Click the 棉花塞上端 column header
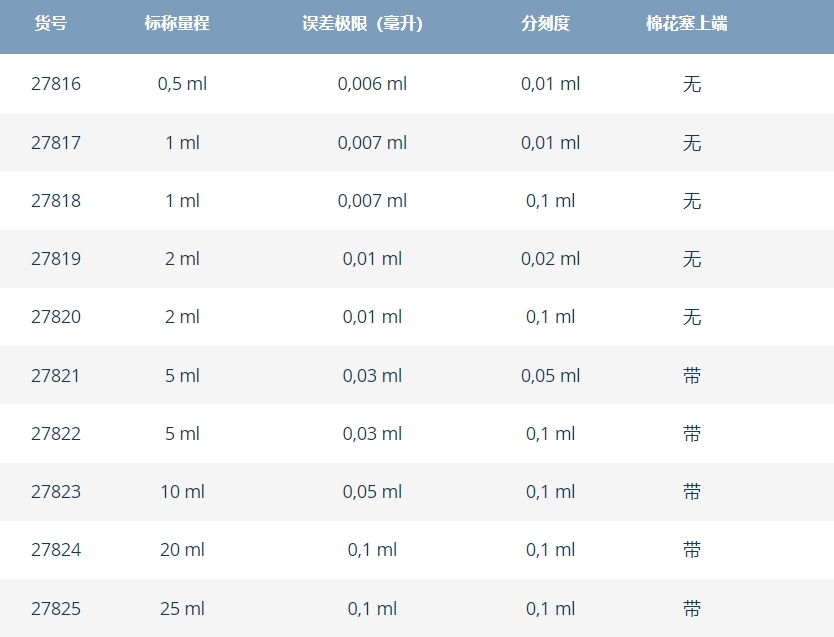 tap(686, 23)
